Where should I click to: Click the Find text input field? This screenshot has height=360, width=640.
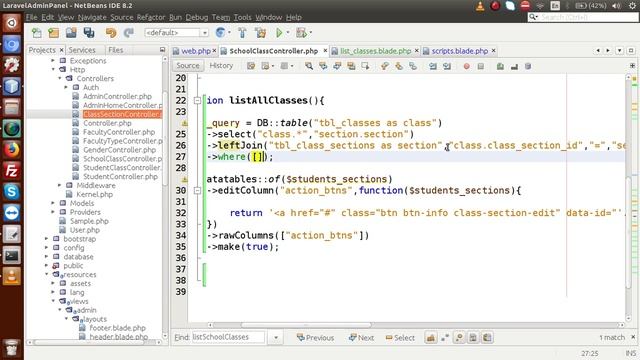228,338
